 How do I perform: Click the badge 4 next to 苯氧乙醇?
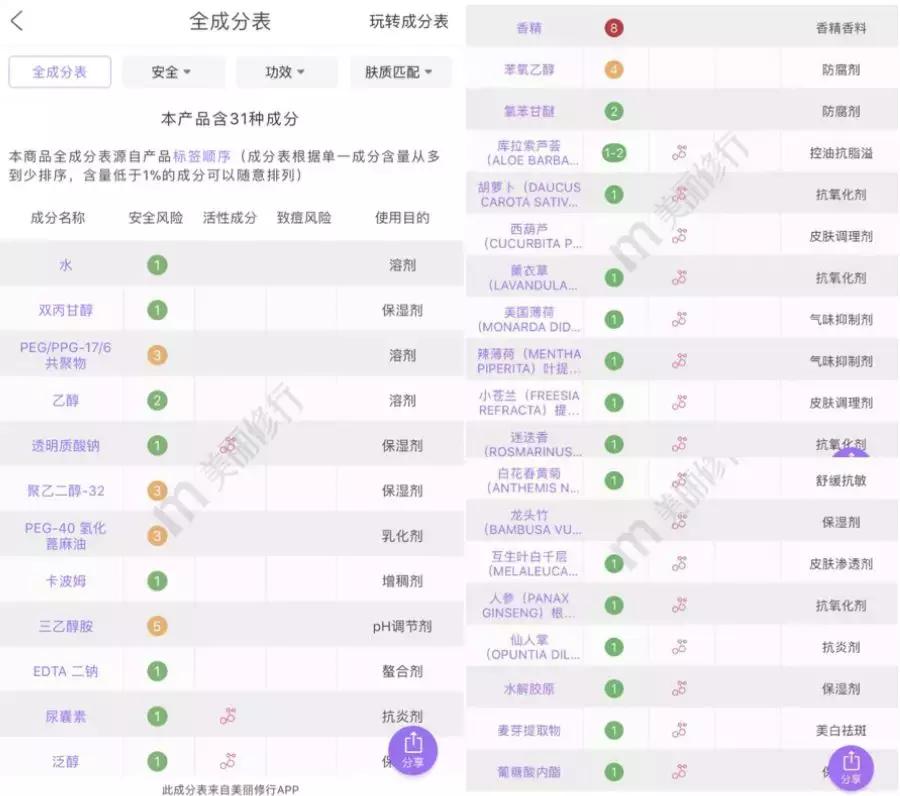[611, 69]
